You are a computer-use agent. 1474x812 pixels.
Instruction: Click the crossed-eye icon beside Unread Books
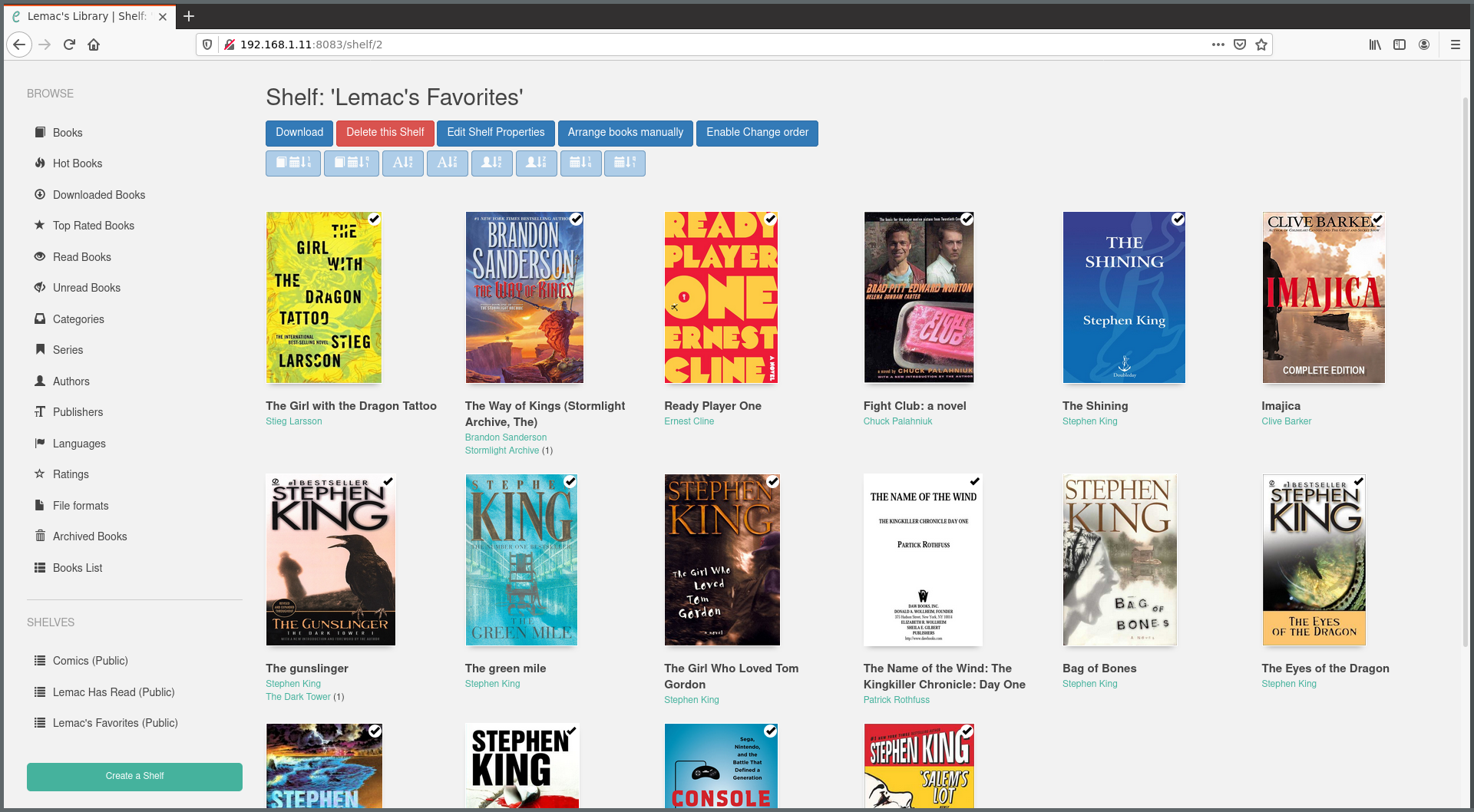[40, 287]
